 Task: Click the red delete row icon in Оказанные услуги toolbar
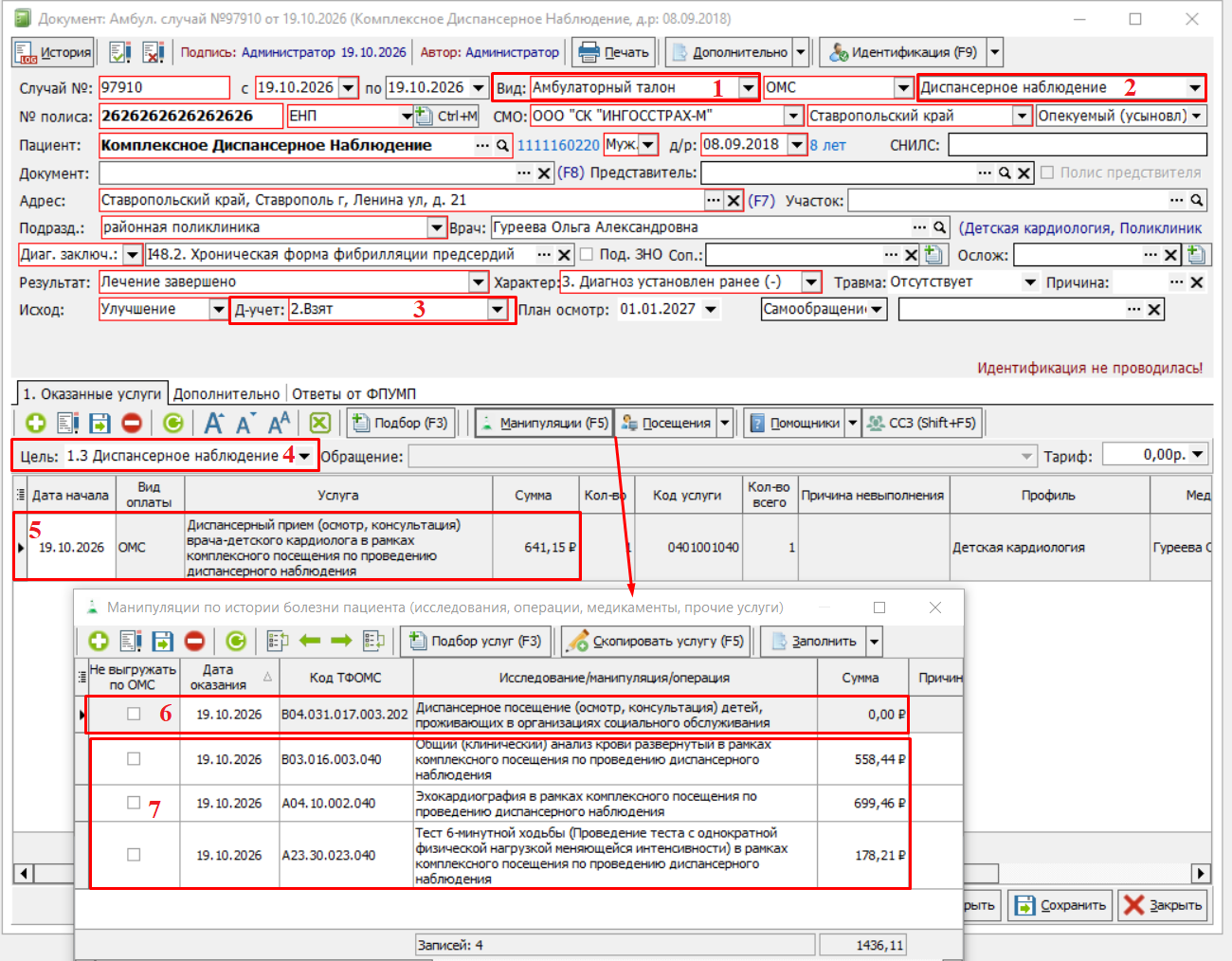tap(132, 424)
